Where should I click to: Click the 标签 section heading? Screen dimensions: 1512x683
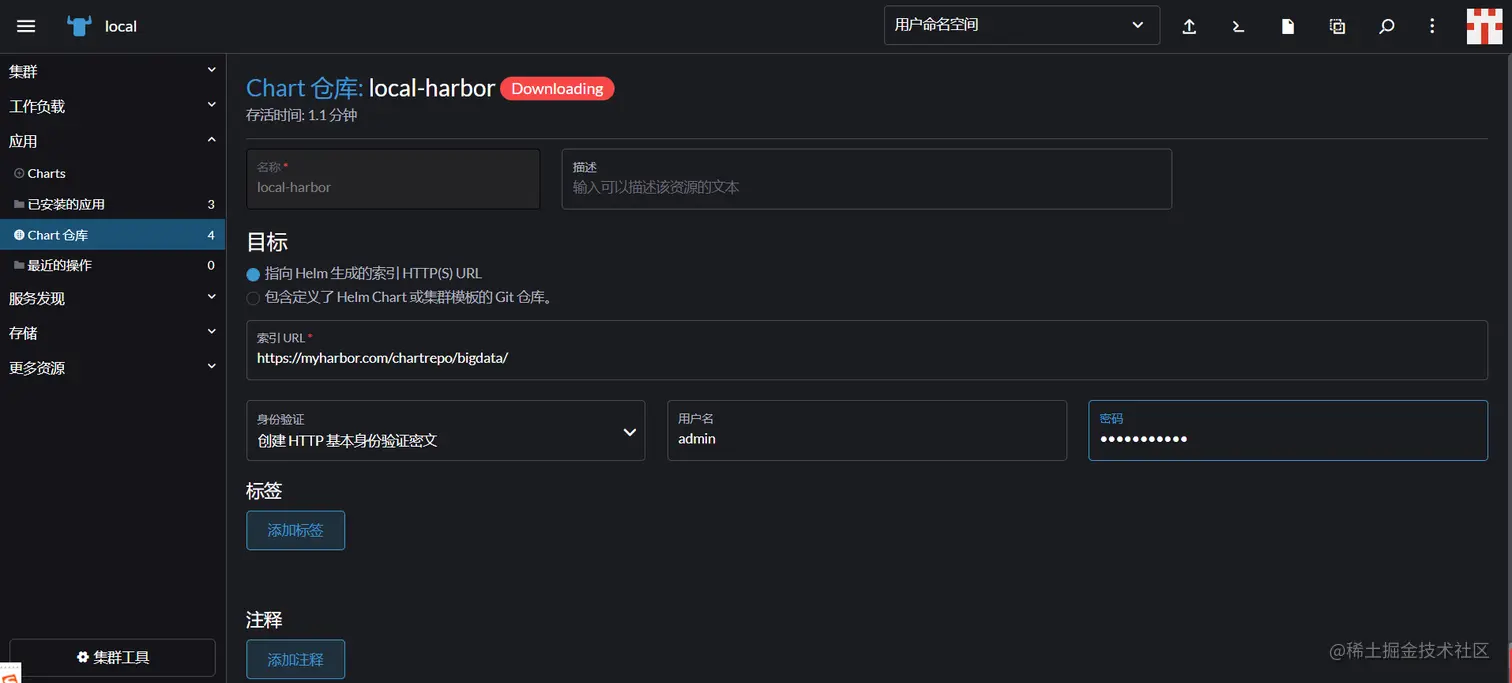coord(264,491)
